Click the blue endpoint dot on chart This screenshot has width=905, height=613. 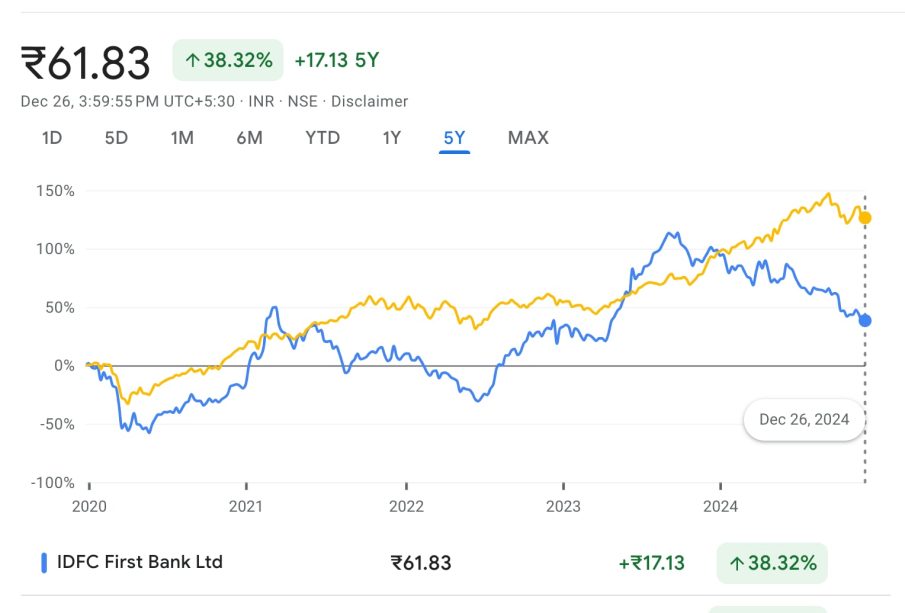click(x=865, y=320)
